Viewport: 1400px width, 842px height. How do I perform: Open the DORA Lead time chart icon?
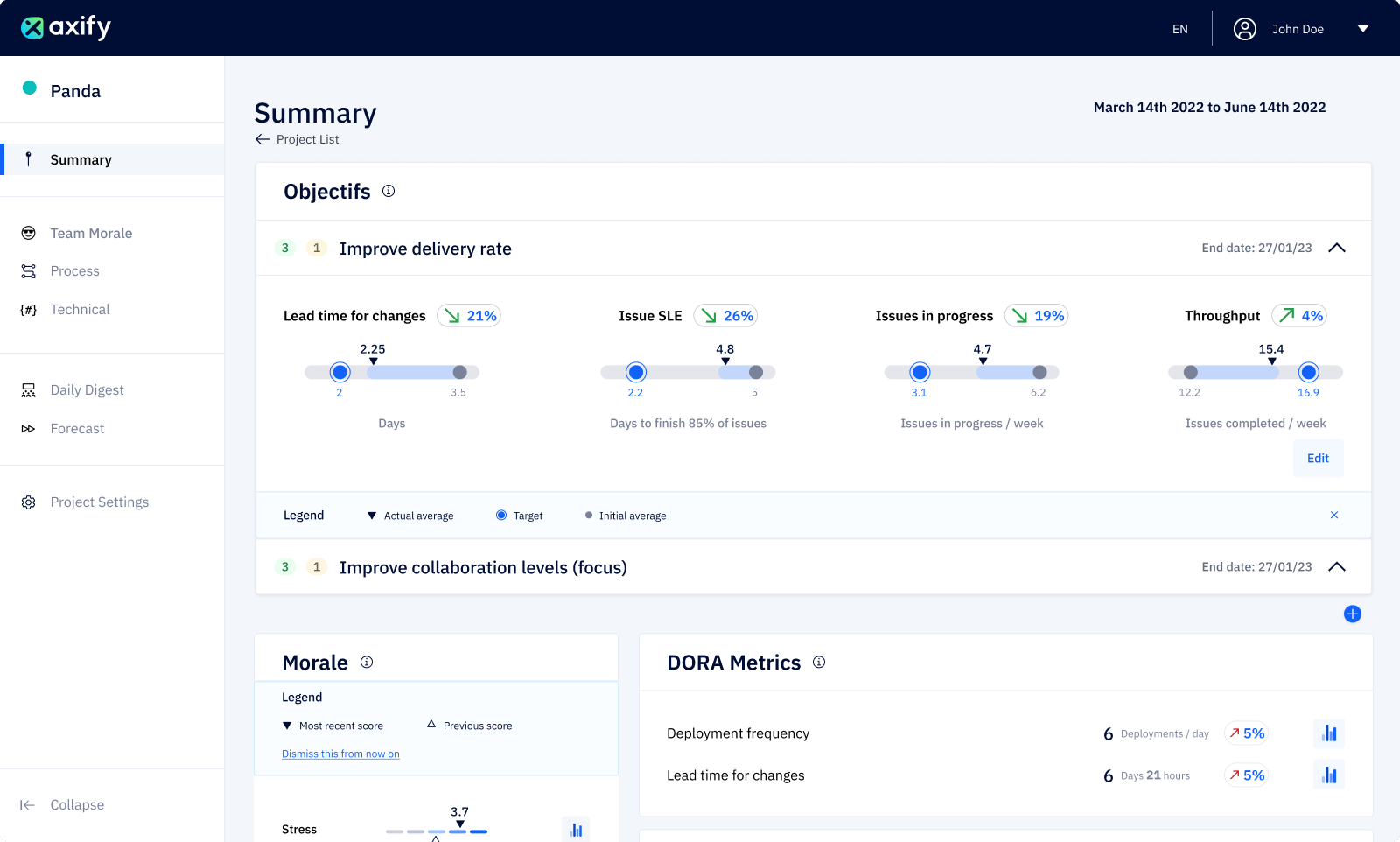[x=1329, y=775]
